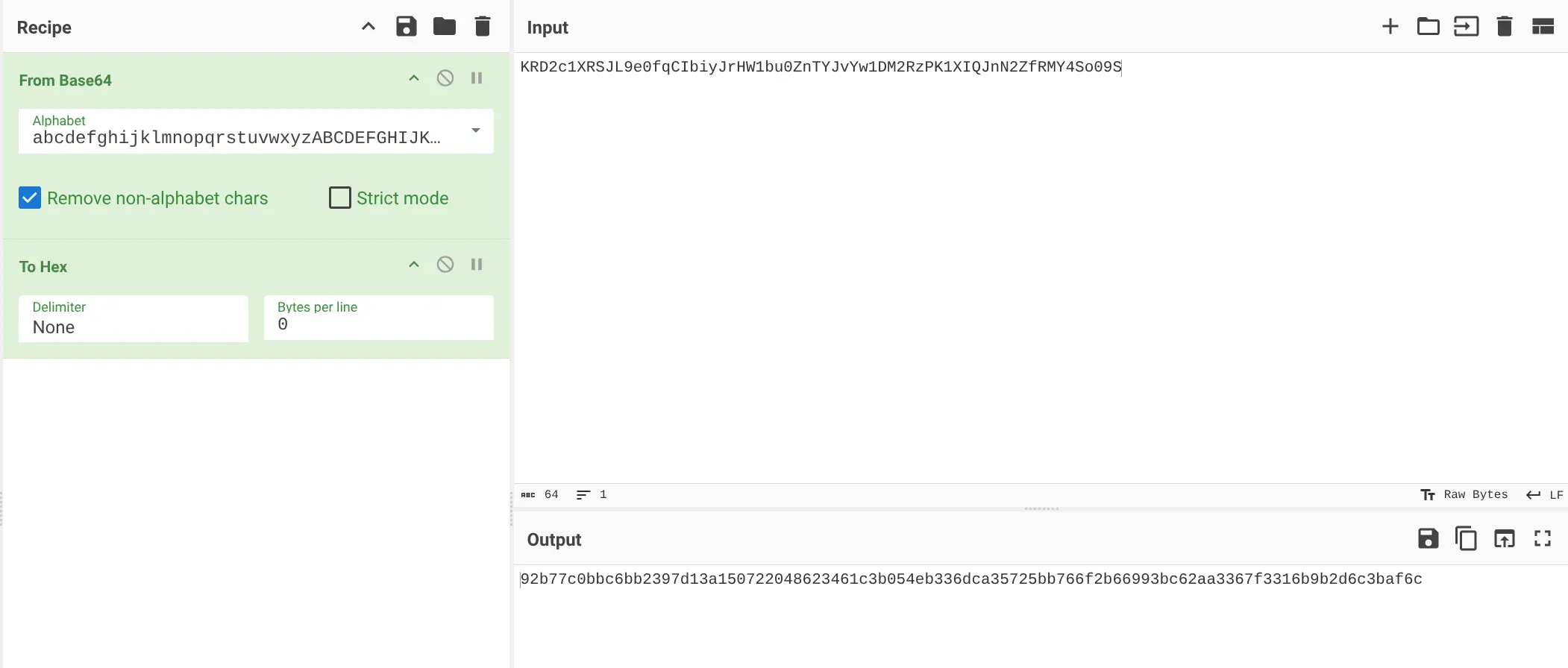The width and height of the screenshot is (1568, 668).
Task: Open the Alphabet dropdown
Action: (x=475, y=131)
